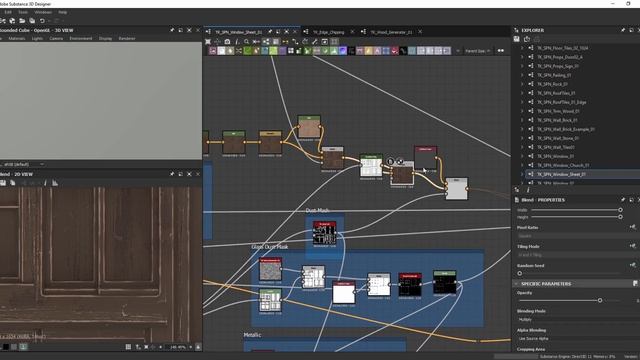Pin the Explorer panel
Viewport: 640px width, 360px height.
click(x=623, y=30)
